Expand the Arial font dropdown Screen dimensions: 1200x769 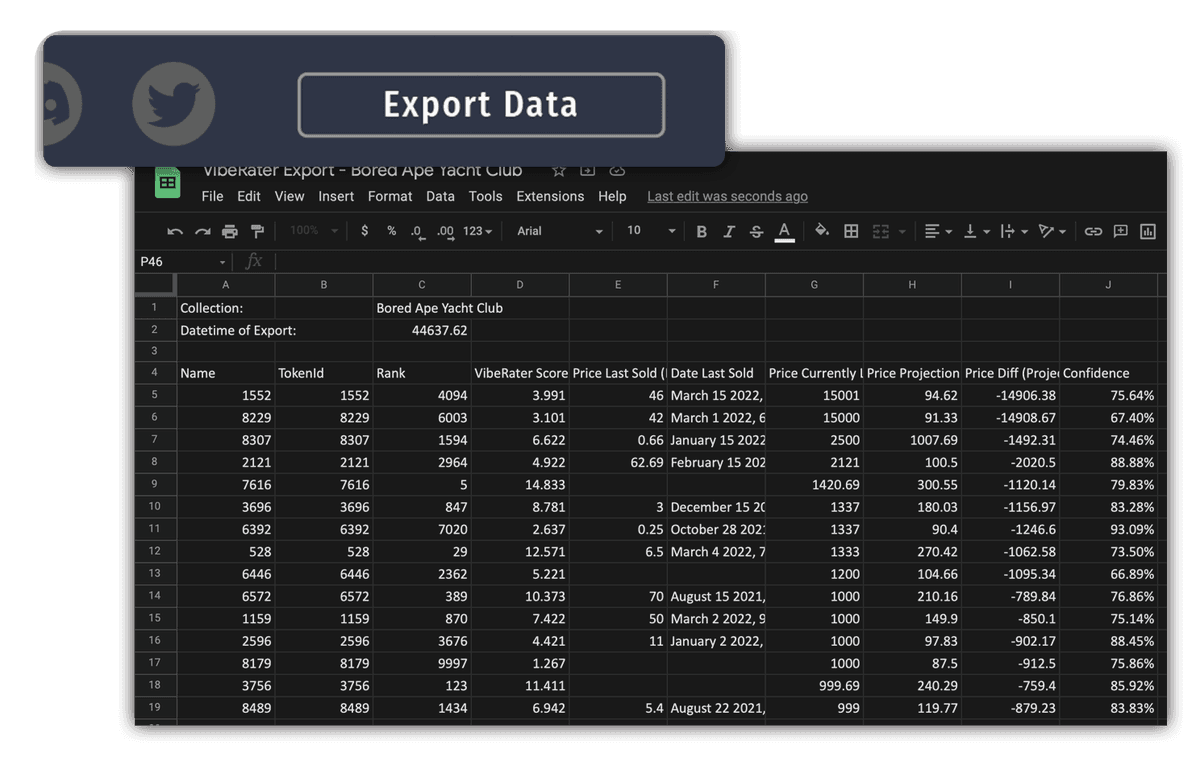560,231
